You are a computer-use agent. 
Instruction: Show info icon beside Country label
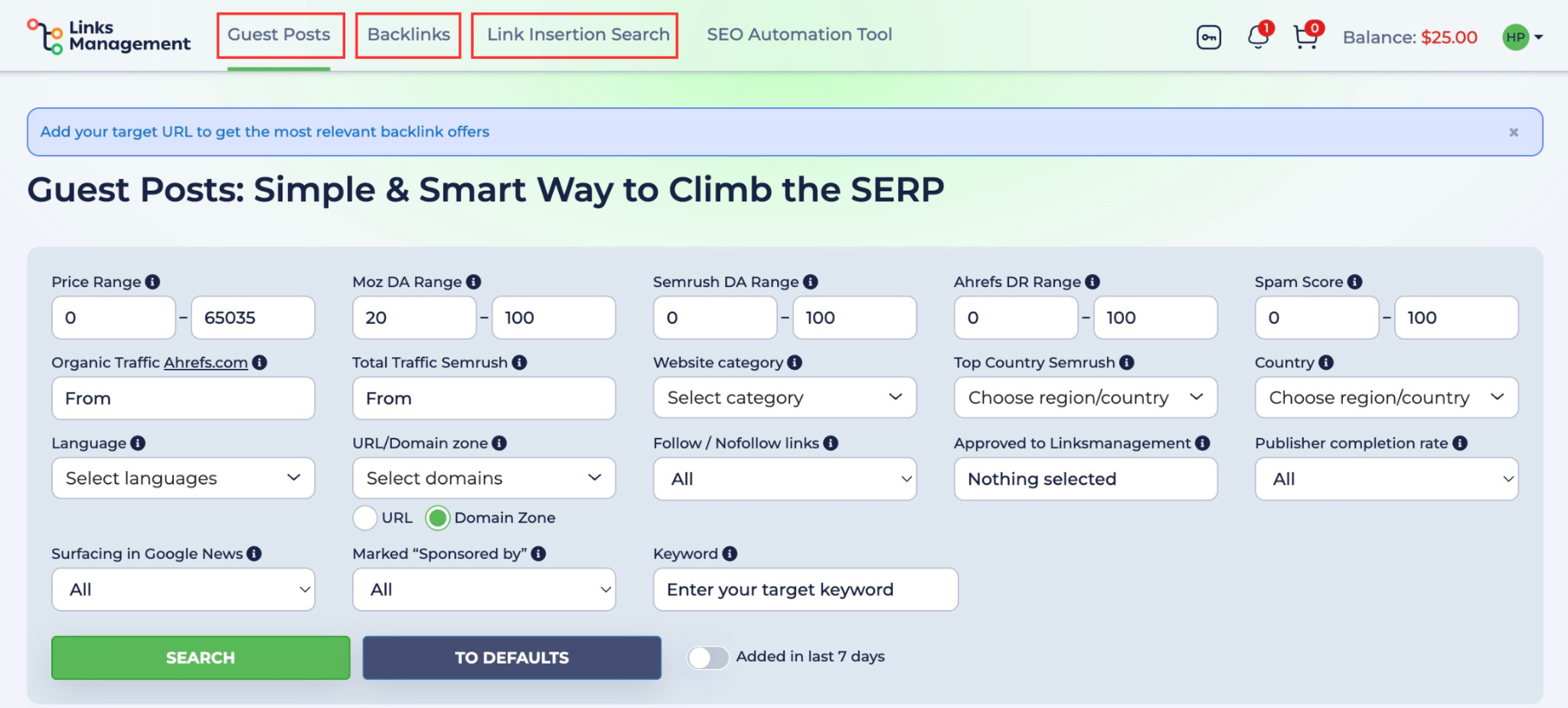click(1326, 362)
